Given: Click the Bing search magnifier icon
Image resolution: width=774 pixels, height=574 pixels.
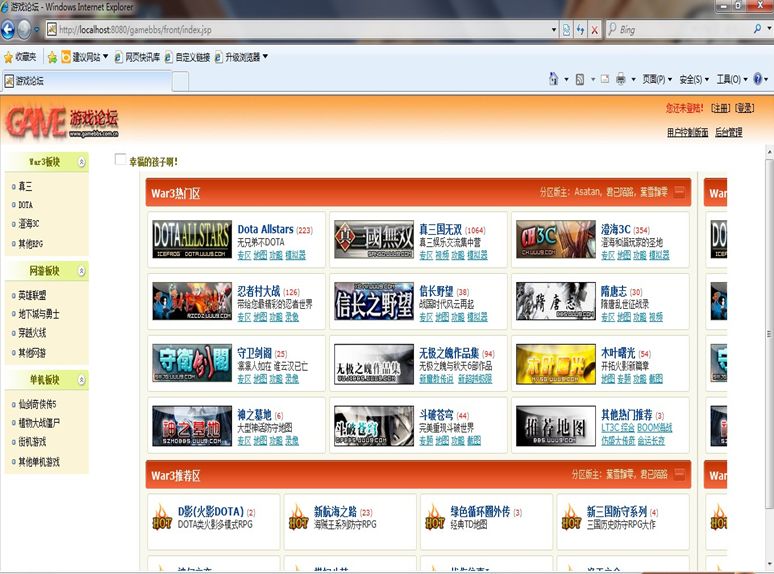Looking at the screenshot, I should pos(758,29).
